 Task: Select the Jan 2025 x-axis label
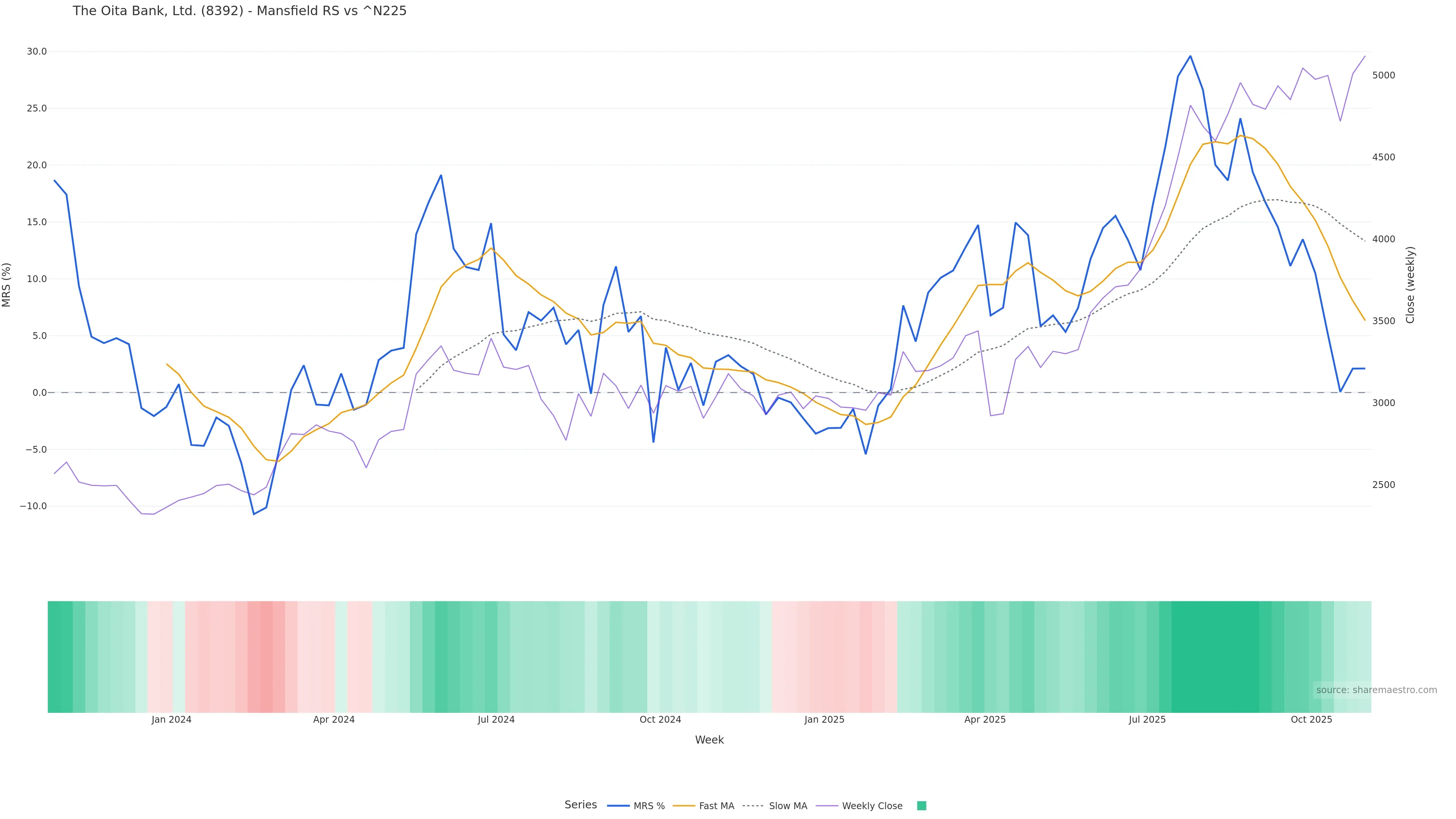coord(824,720)
